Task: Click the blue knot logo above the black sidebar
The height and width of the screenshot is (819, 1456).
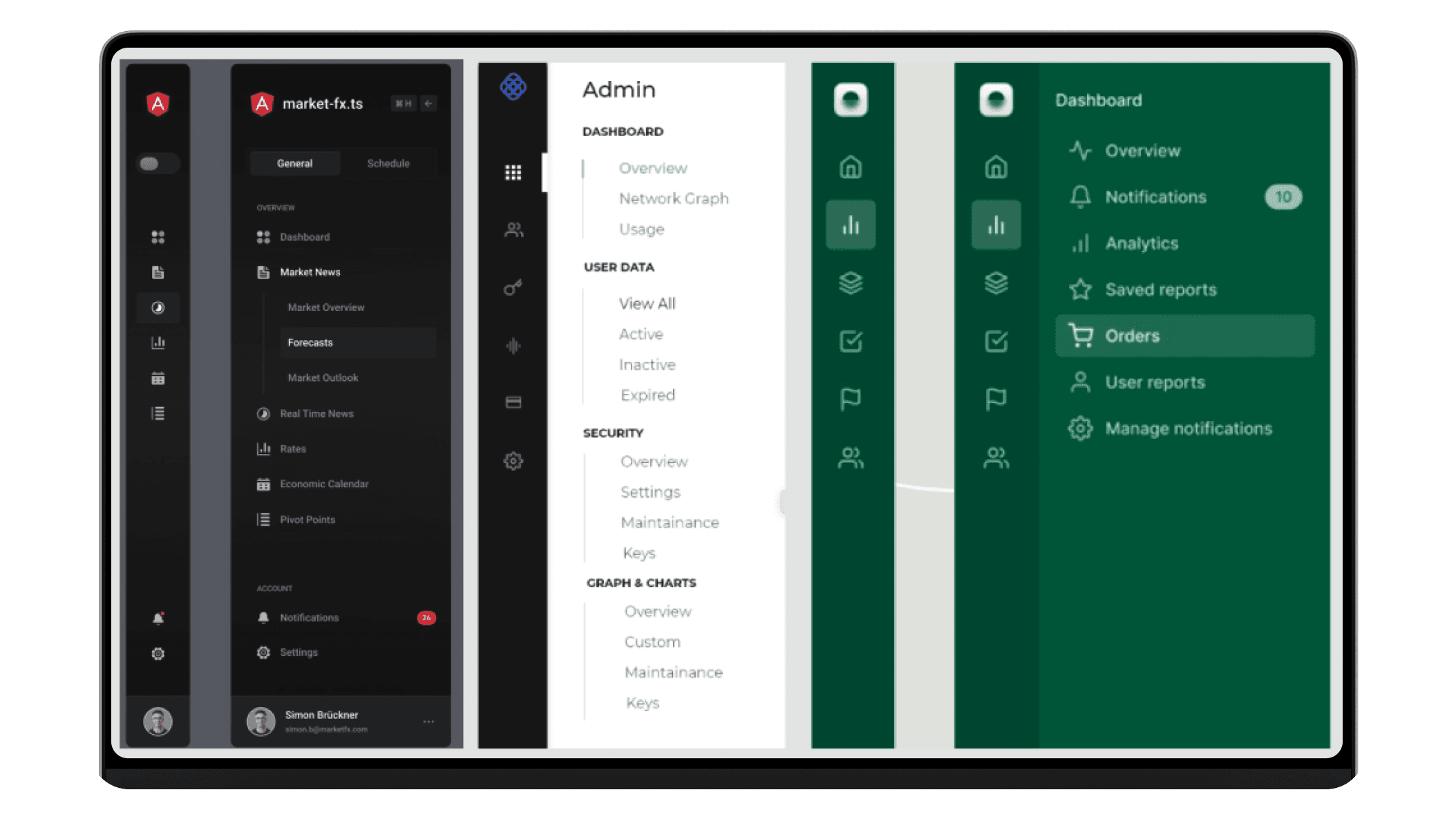Action: click(513, 87)
